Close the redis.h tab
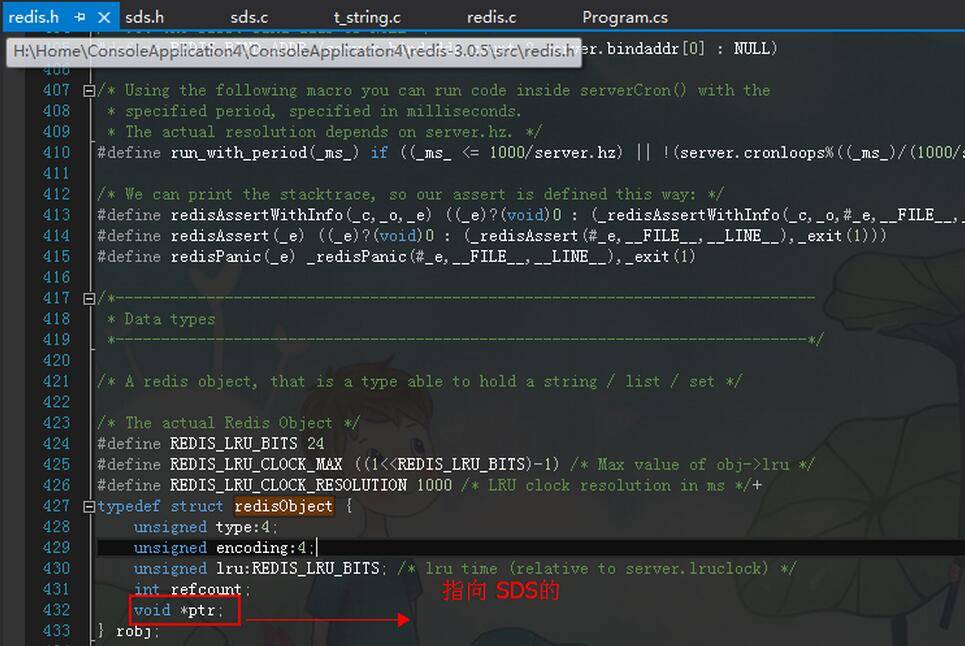The image size is (965, 646). [x=103, y=18]
